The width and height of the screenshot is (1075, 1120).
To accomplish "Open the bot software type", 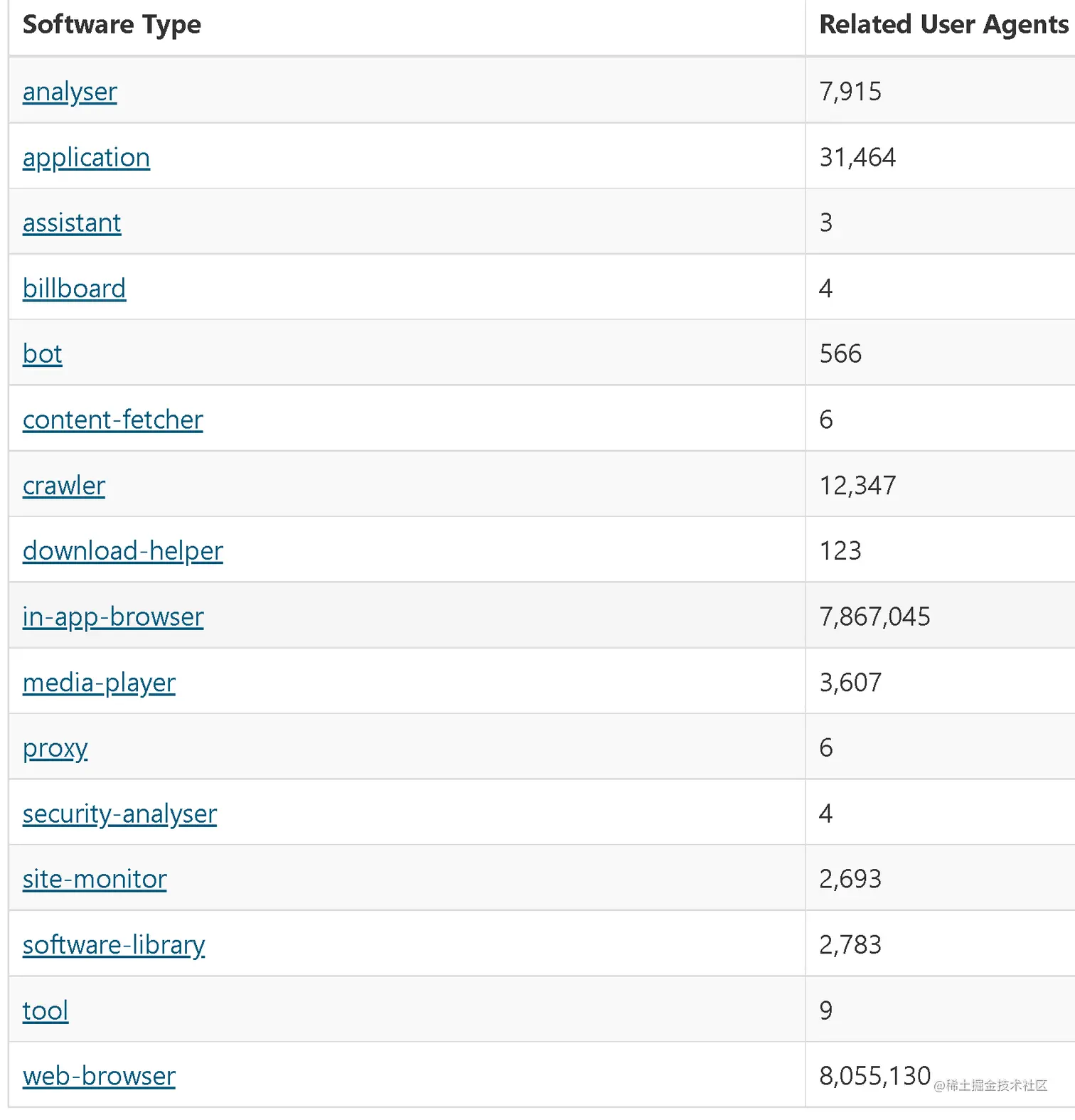I will 43,353.
